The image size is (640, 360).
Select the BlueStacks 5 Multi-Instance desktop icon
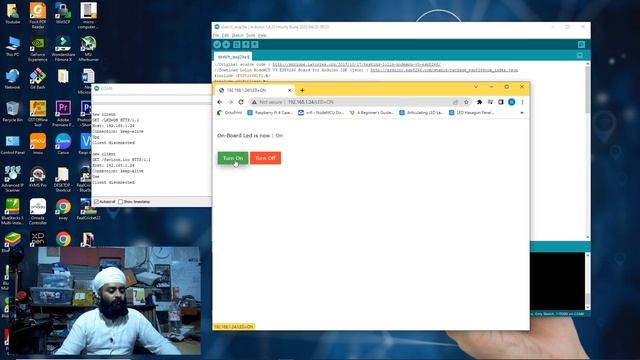(12, 212)
